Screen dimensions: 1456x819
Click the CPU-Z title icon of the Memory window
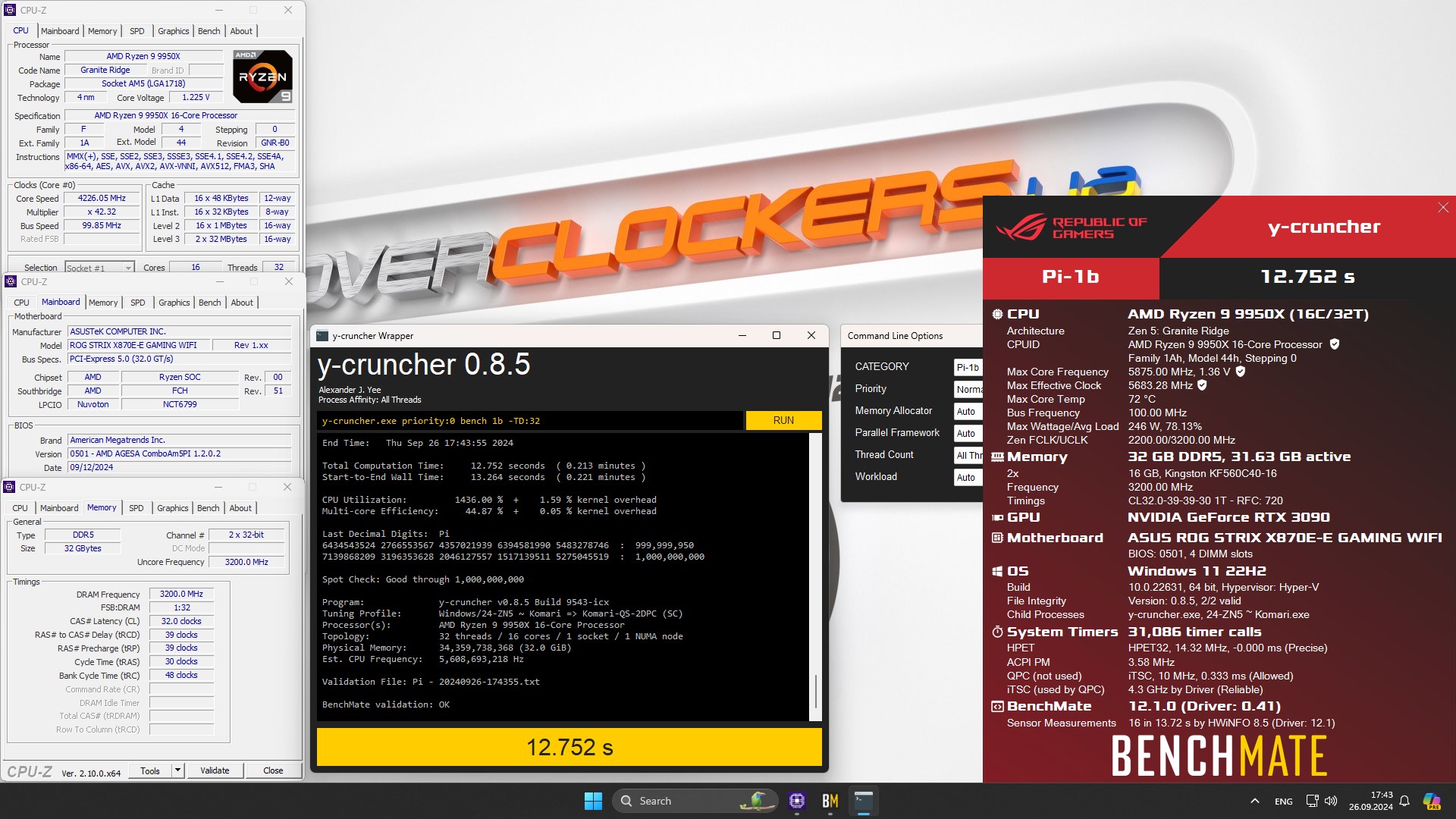tap(10, 487)
